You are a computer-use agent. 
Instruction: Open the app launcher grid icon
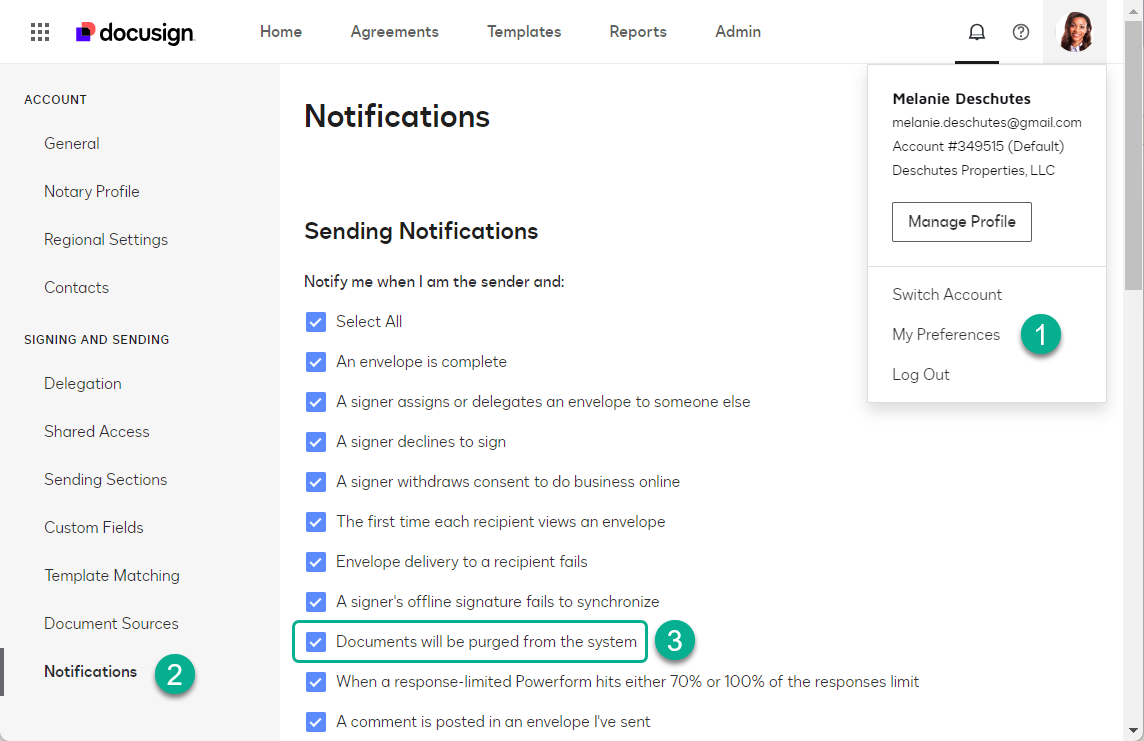(x=39, y=31)
